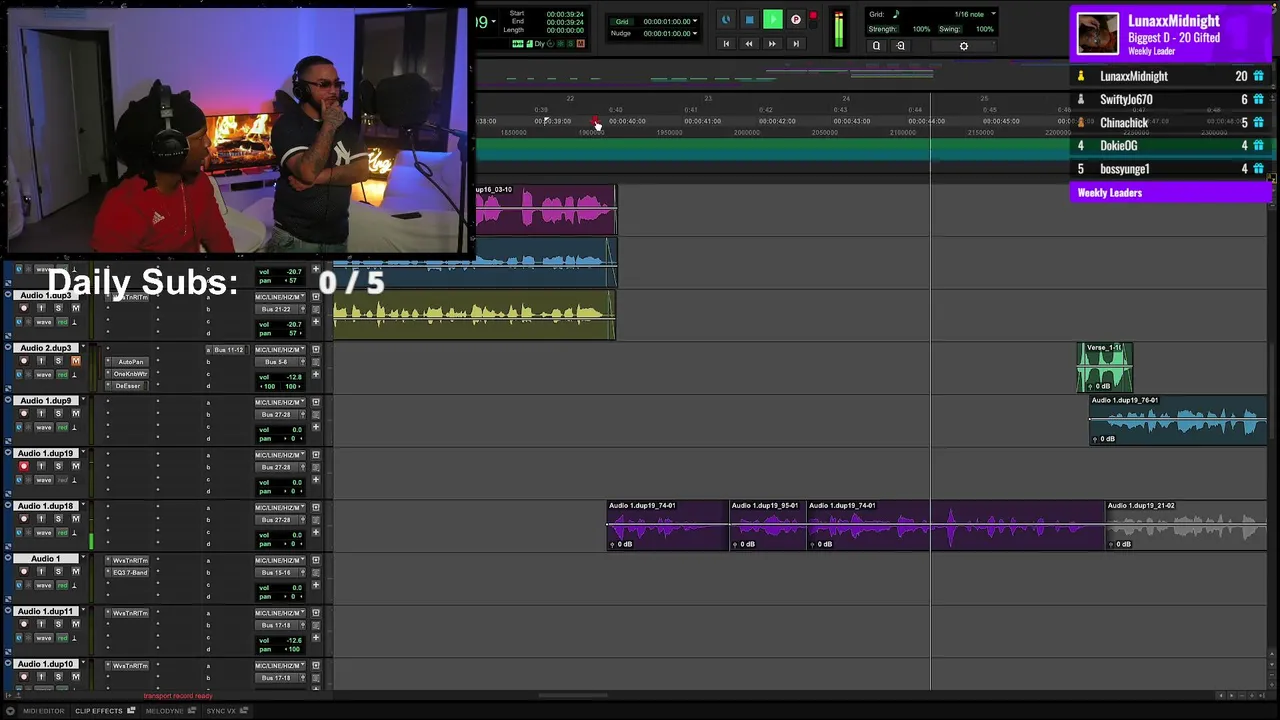The height and width of the screenshot is (720, 1280).
Task: Open Audio 1.dup9 track name menu arrow
Action: click(83, 399)
